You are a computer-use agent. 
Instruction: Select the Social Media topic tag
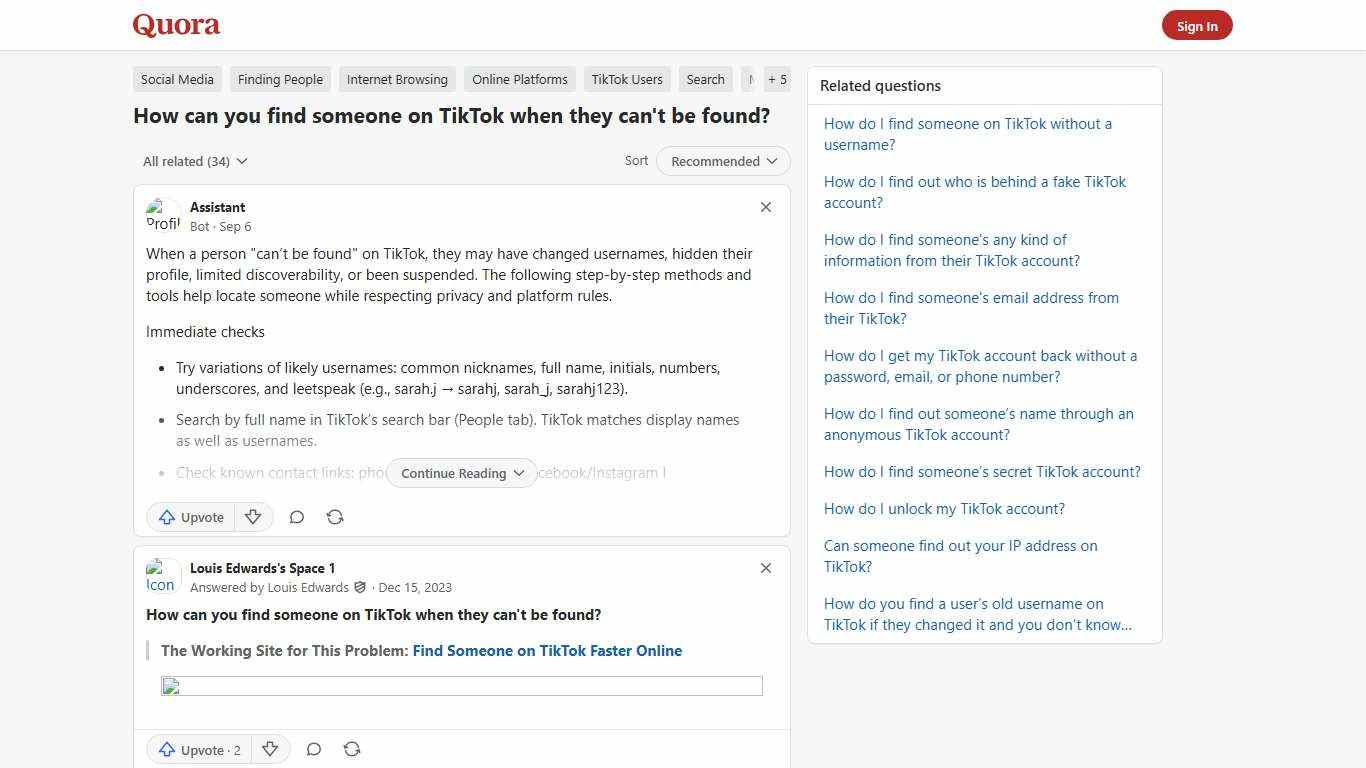pyautogui.click(x=177, y=79)
